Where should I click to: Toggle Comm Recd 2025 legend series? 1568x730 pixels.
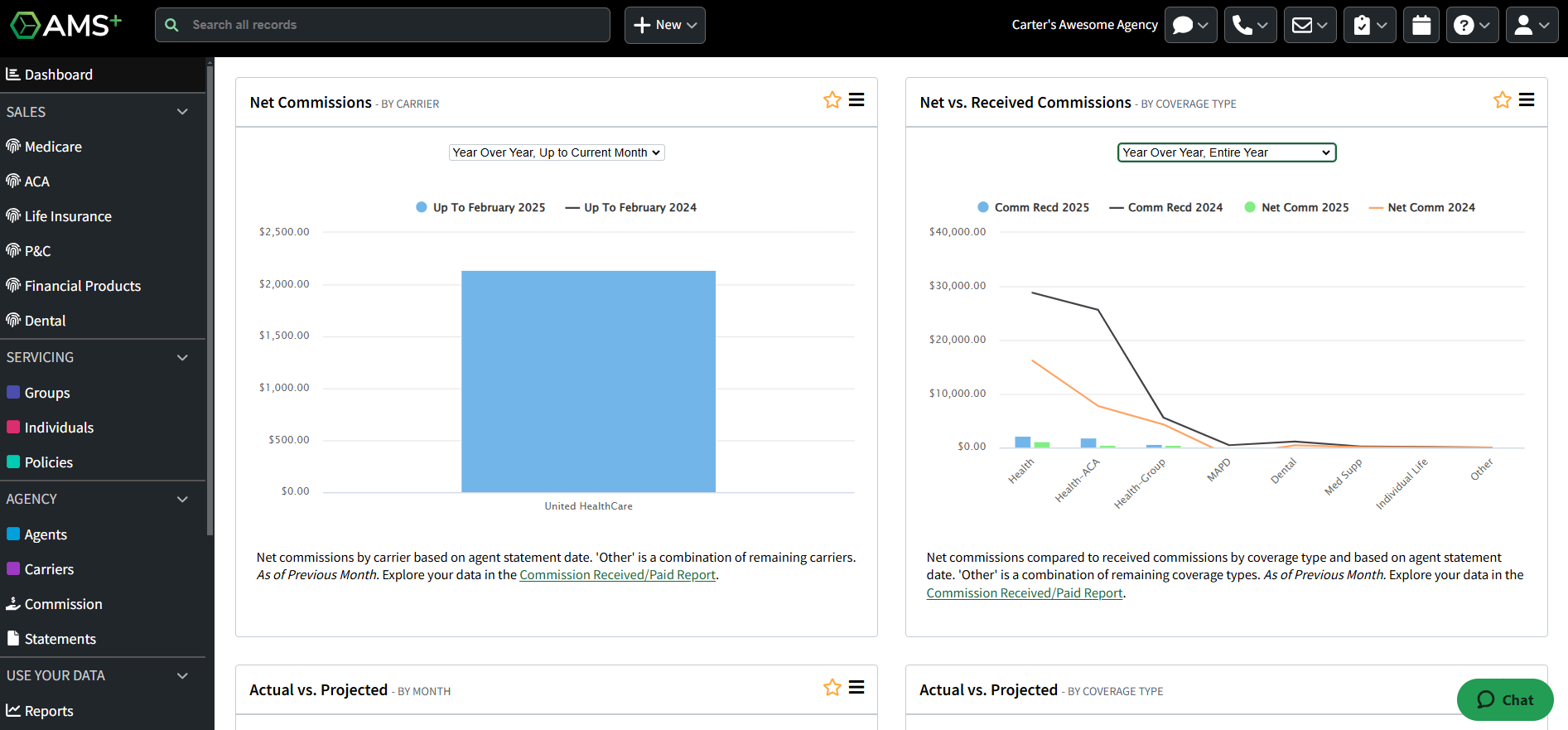click(1033, 207)
